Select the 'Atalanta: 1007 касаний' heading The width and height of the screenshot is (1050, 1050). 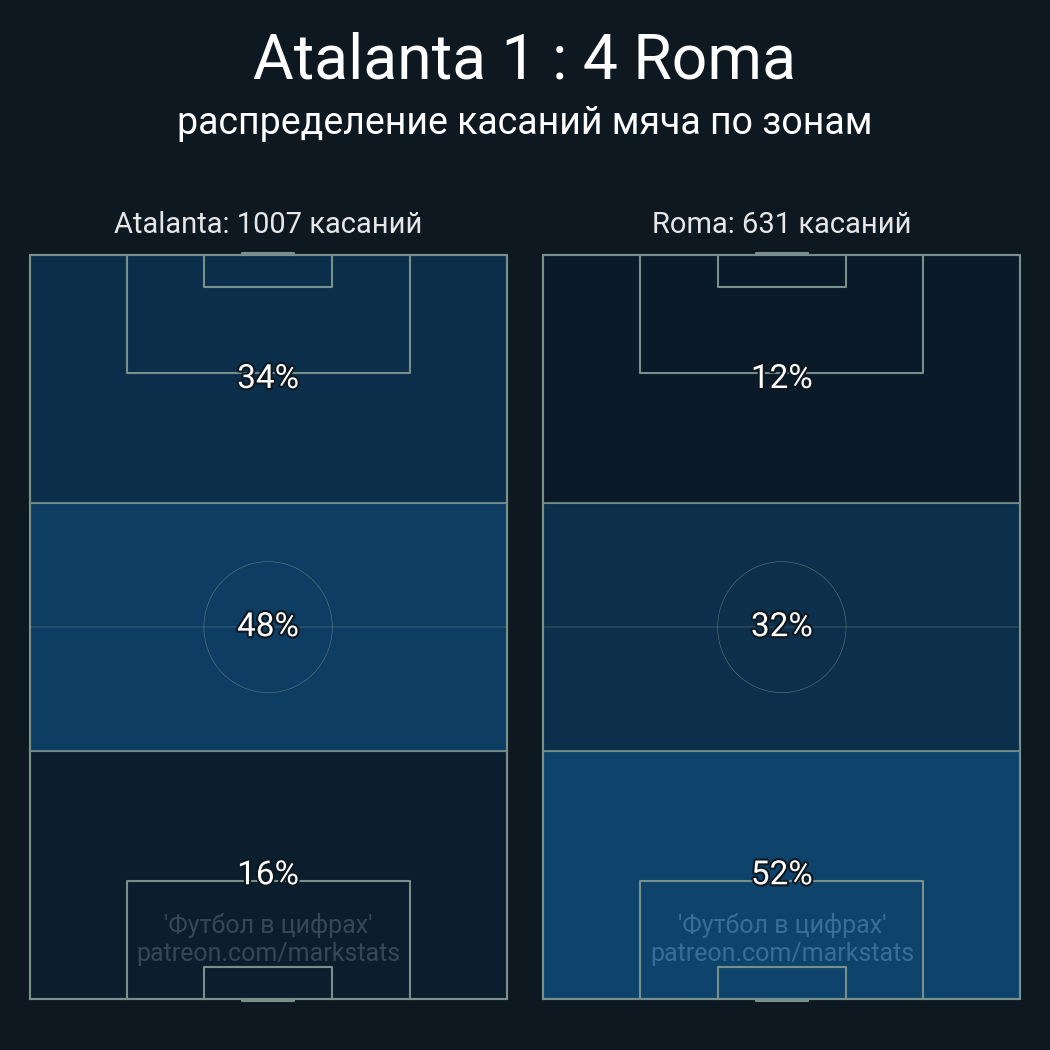(x=268, y=223)
